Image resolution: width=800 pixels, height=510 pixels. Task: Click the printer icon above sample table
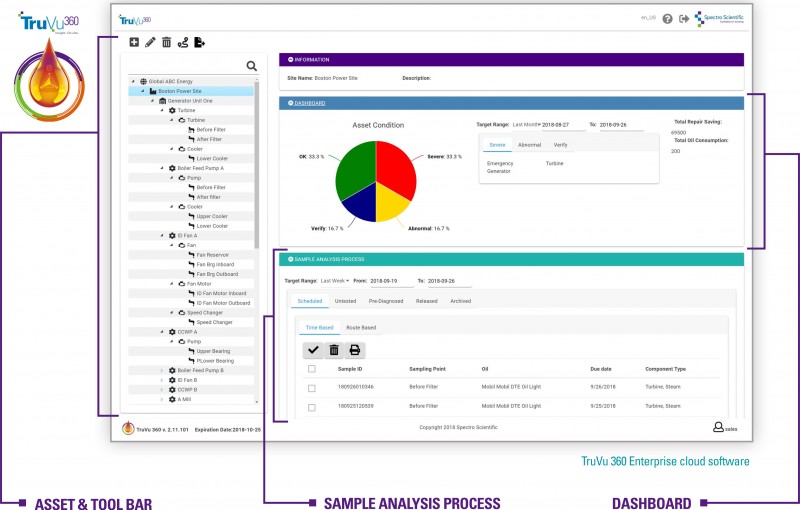click(x=355, y=350)
